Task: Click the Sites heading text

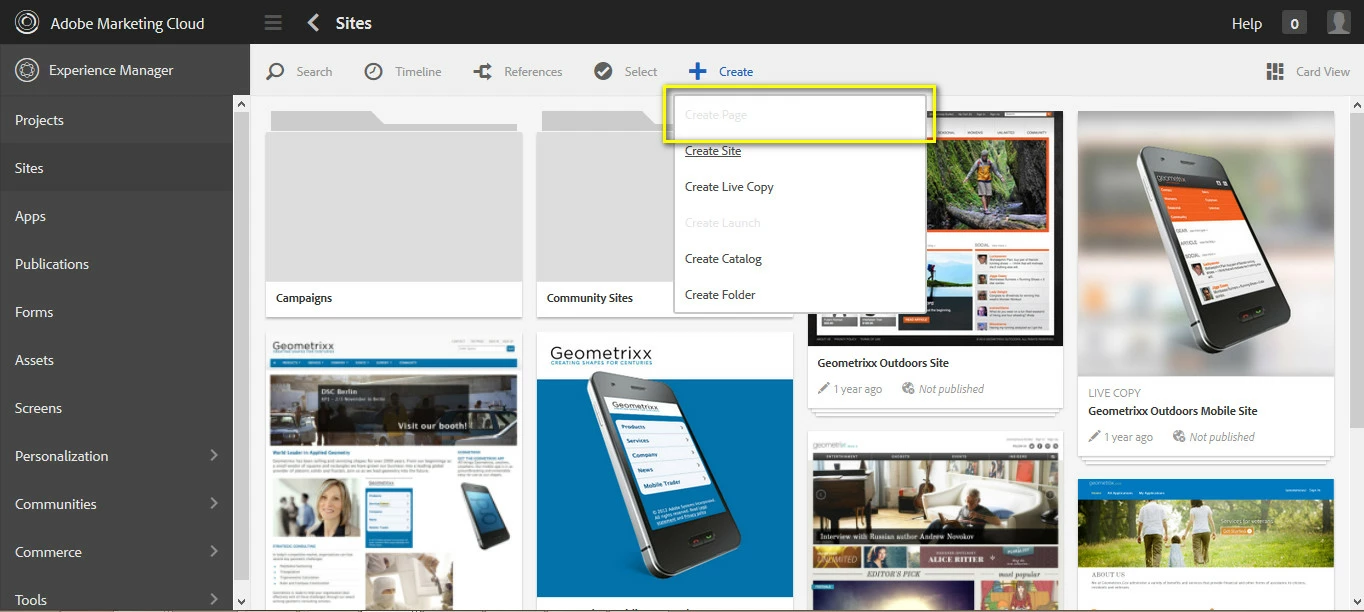Action: pos(354,23)
